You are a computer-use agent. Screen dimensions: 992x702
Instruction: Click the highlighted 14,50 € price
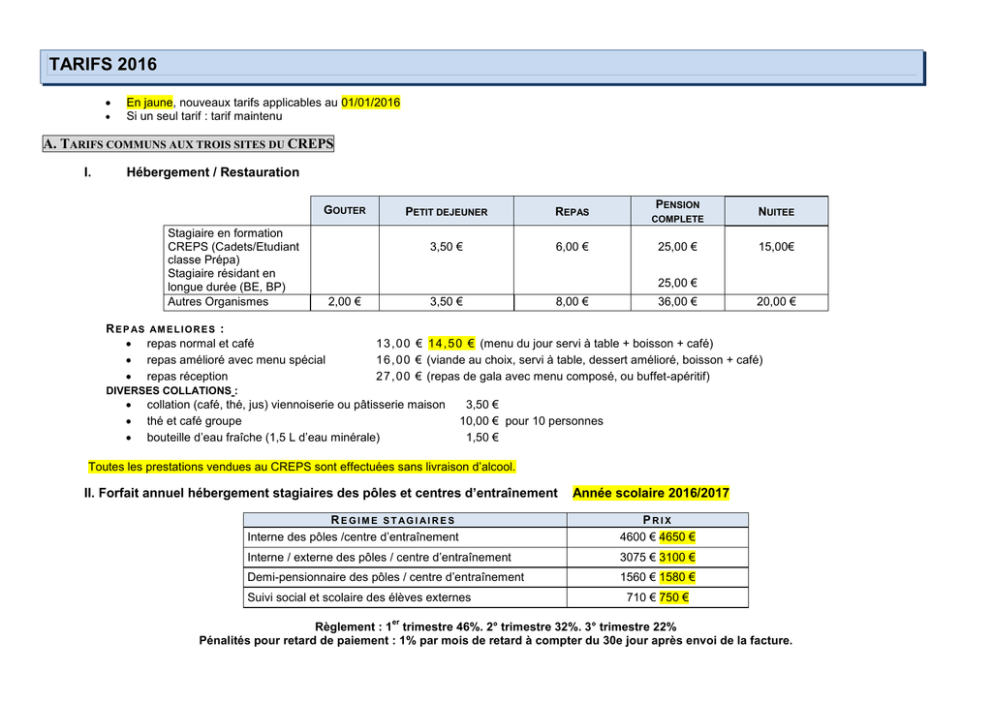click(x=452, y=343)
